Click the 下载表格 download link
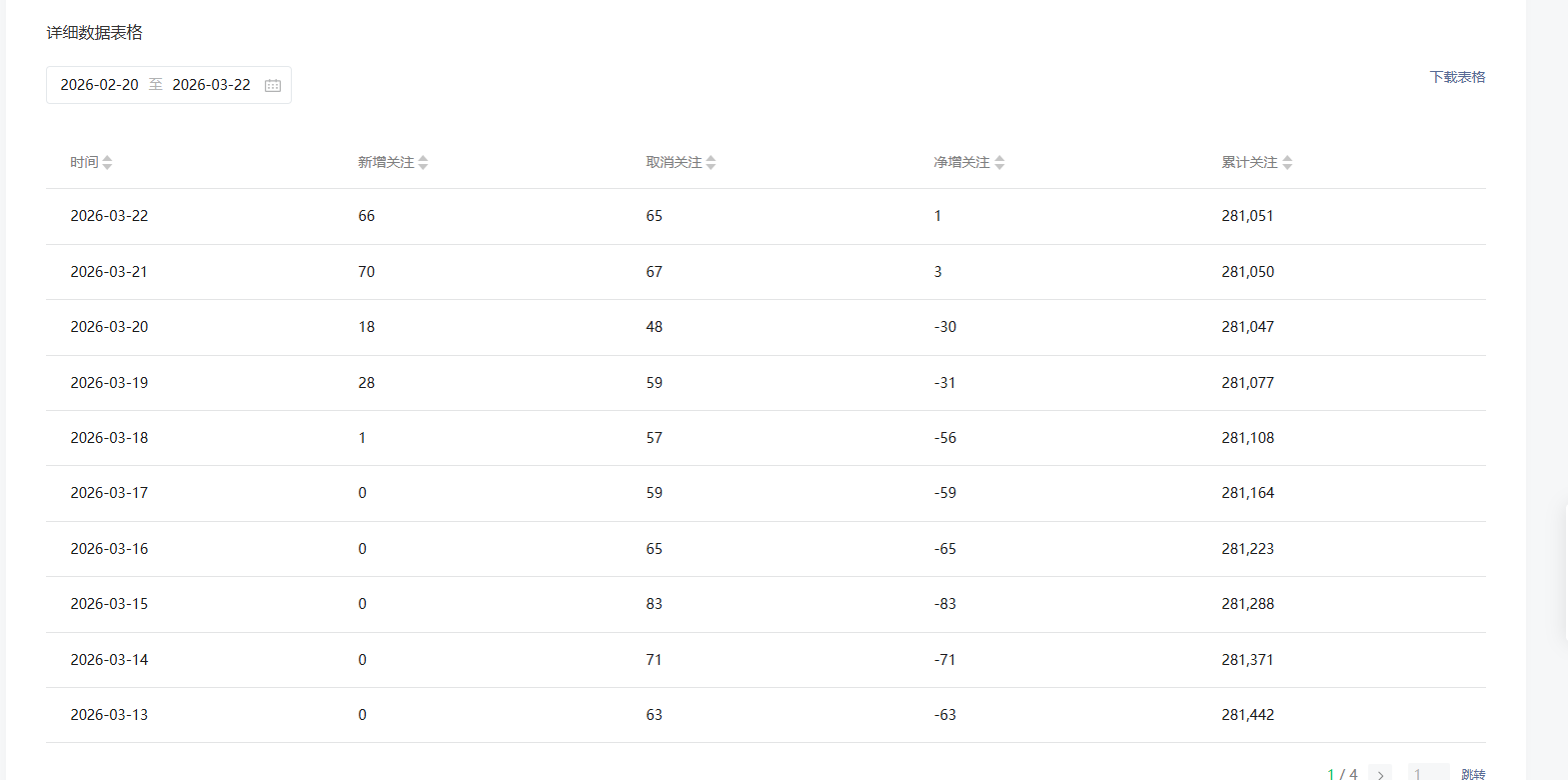This screenshot has width=1568, height=780. (x=1457, y=77)
